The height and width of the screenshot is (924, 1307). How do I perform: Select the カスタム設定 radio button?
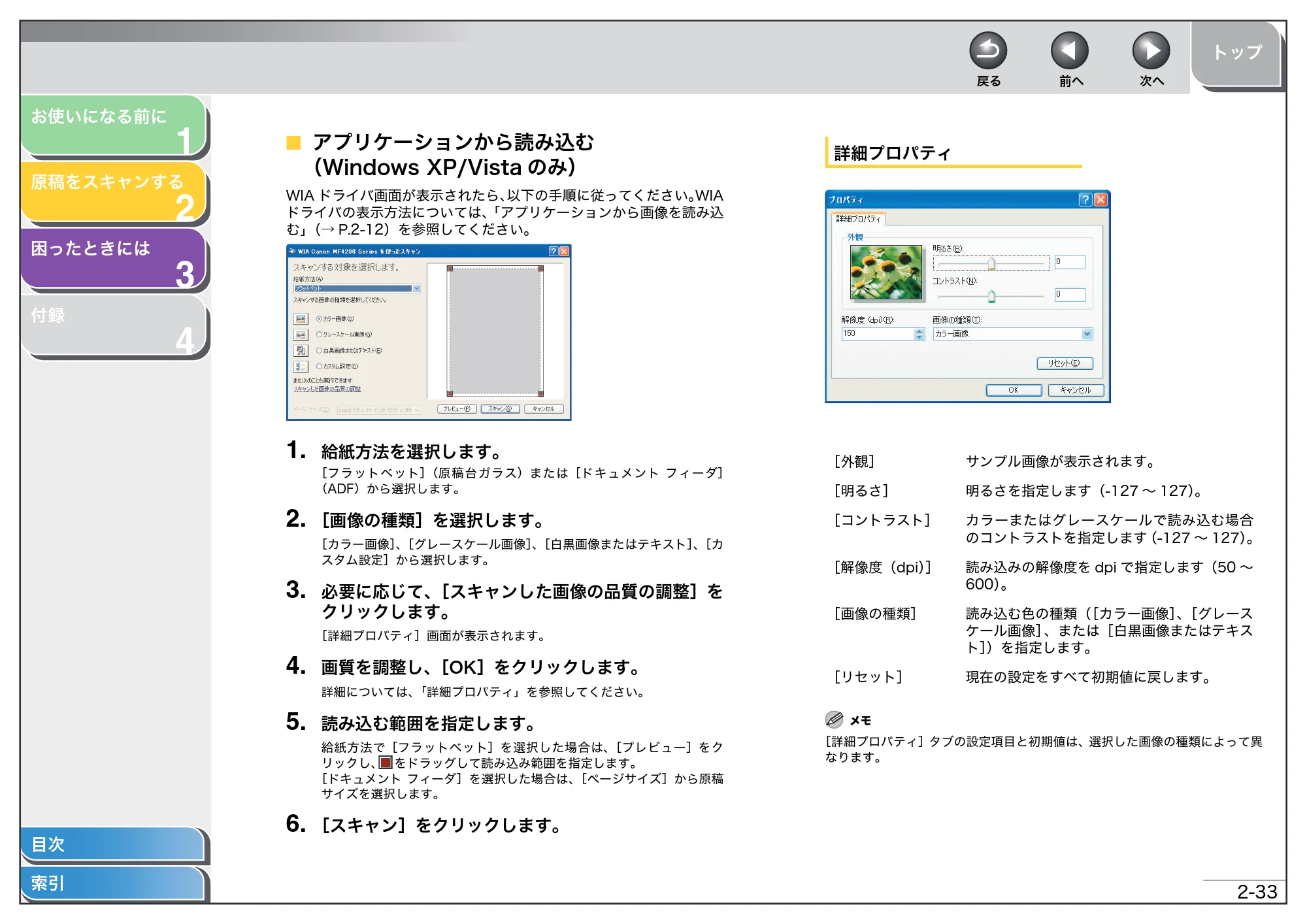pyautogui.click(x=319, y=367)
